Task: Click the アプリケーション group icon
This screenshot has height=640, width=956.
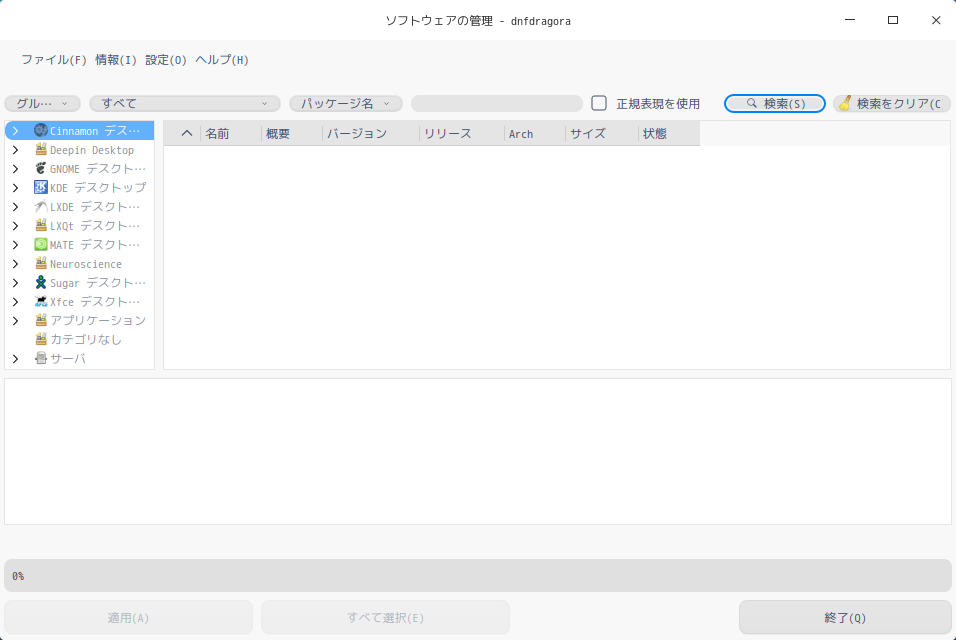Action: (x=41, y=320)
